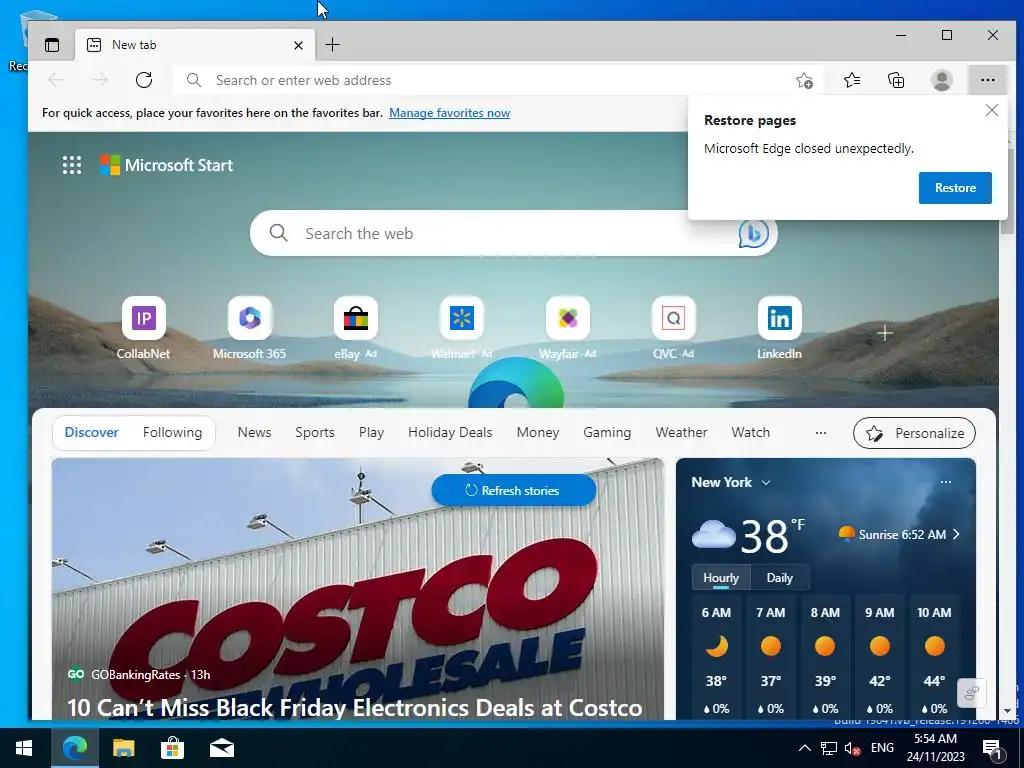
Task: Click the browser Forward arrow
Action: pyautogui.click(x=100, y=80)
